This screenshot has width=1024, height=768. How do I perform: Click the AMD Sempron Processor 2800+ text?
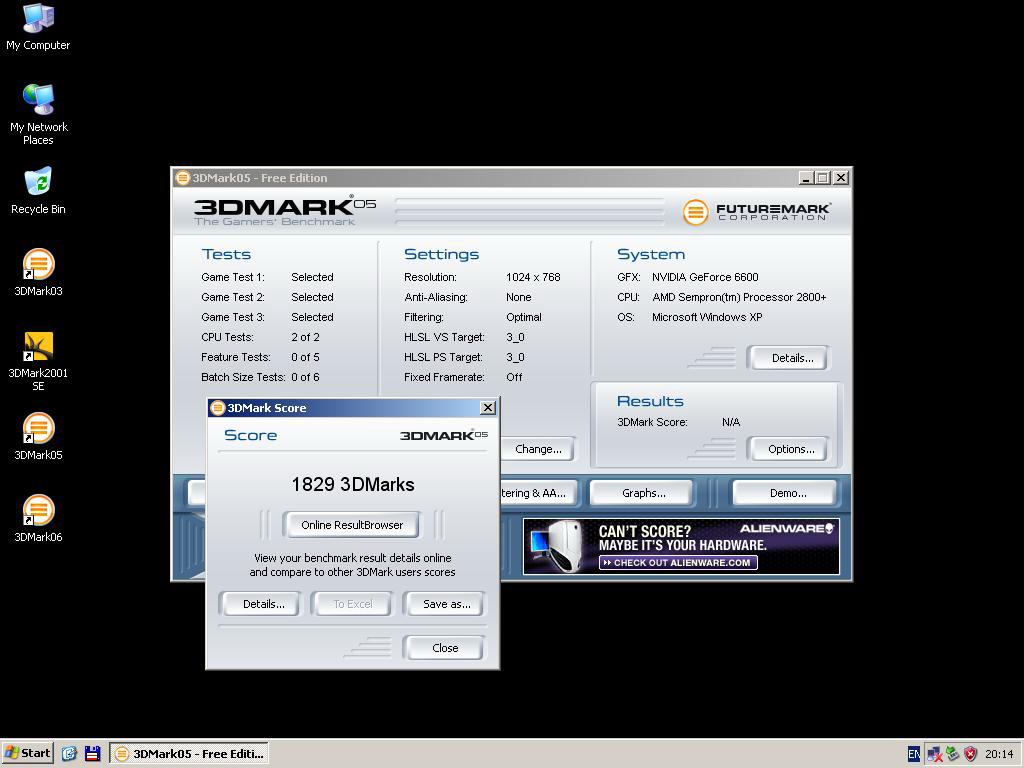[739, 297]
